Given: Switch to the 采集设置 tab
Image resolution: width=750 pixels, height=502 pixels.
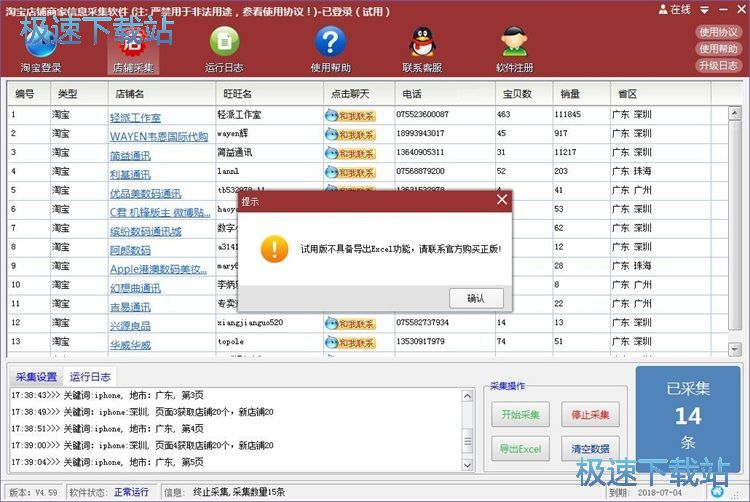Looking at the screenshot, I should point(36,377).
